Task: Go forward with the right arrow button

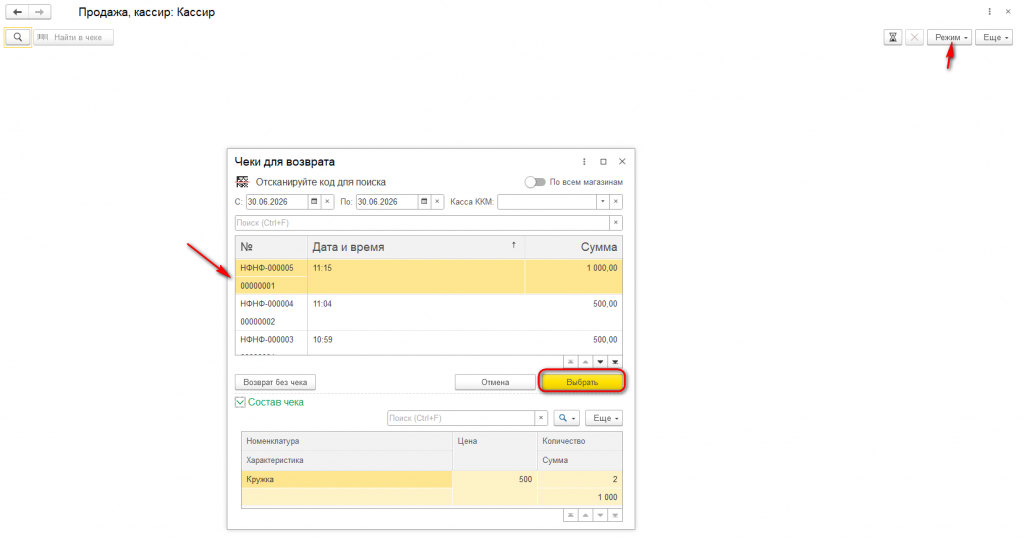Action: tap(39, 12)
